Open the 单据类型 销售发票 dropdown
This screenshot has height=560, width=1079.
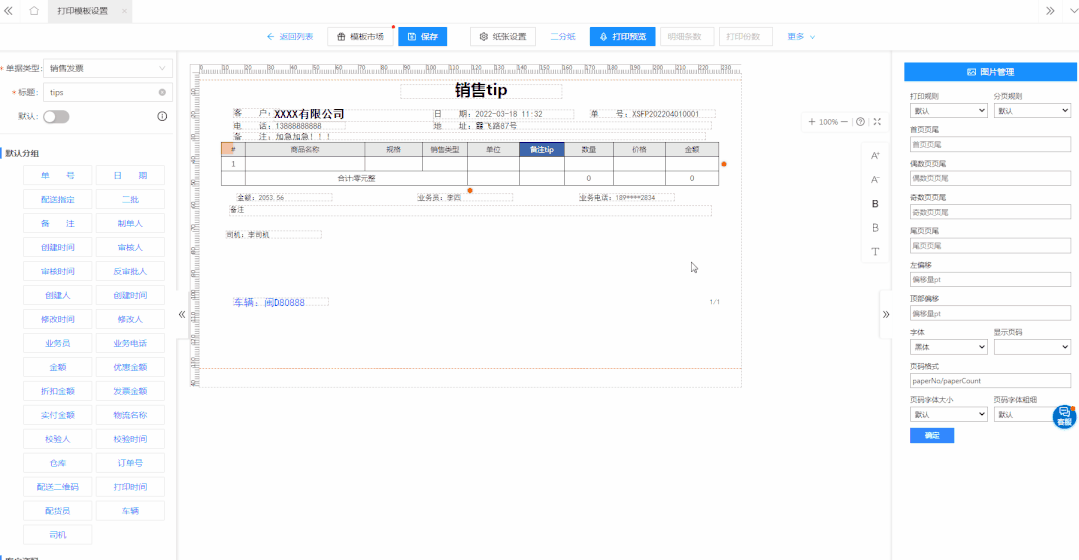(108, 68)
